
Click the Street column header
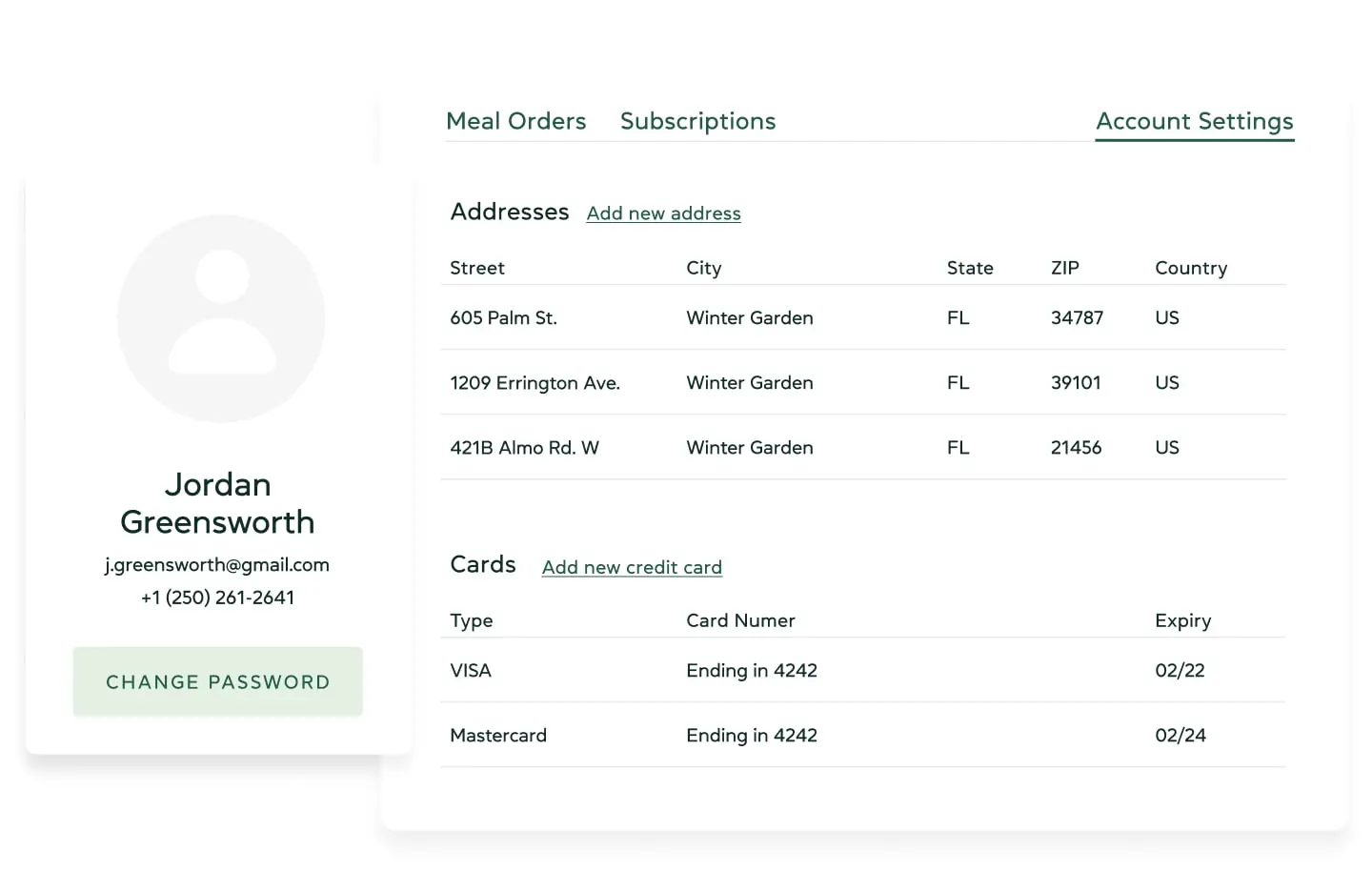pos(476,268)
